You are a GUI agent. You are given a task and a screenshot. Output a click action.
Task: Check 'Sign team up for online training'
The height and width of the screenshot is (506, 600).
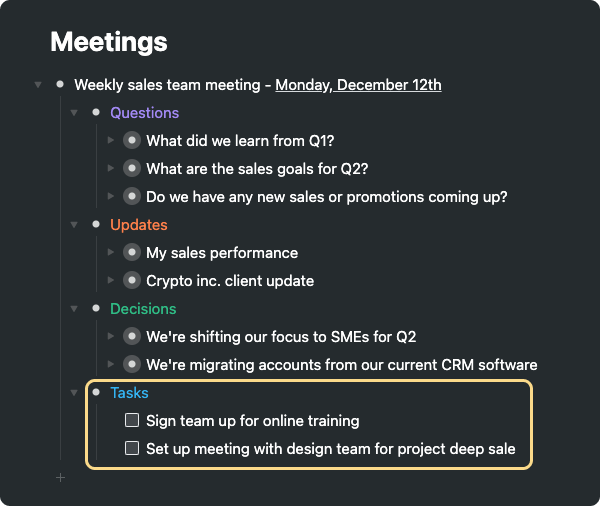click(132, 421)
